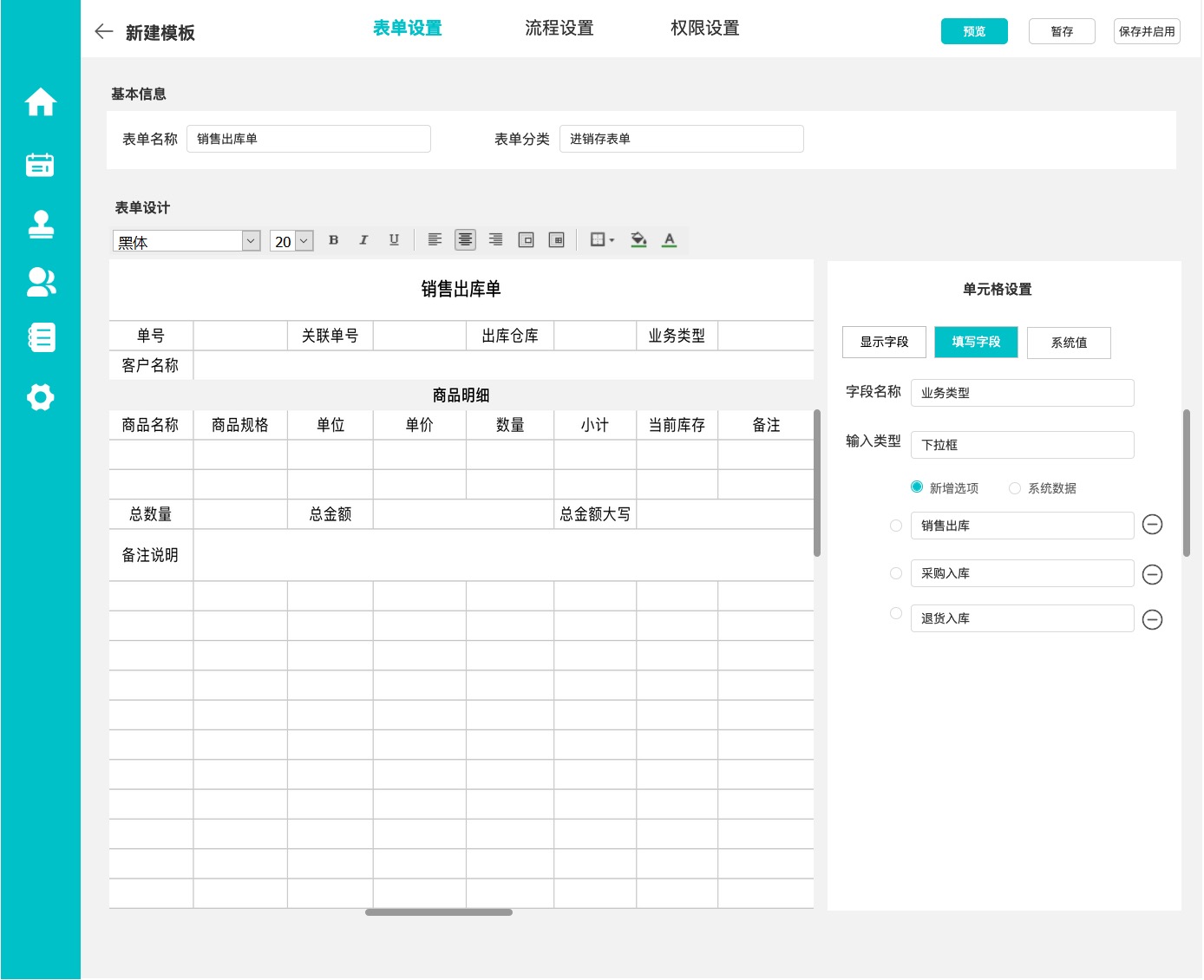This screenshot has height=980, width=1204.
Task: Select the 系统数据 radio button
Action: (x=1014, y=488)
